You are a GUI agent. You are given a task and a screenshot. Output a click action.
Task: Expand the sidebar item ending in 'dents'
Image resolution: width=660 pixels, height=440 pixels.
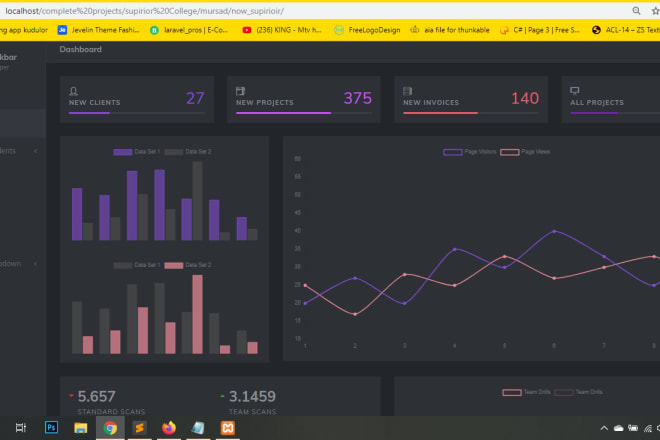(x=35, y=151)
